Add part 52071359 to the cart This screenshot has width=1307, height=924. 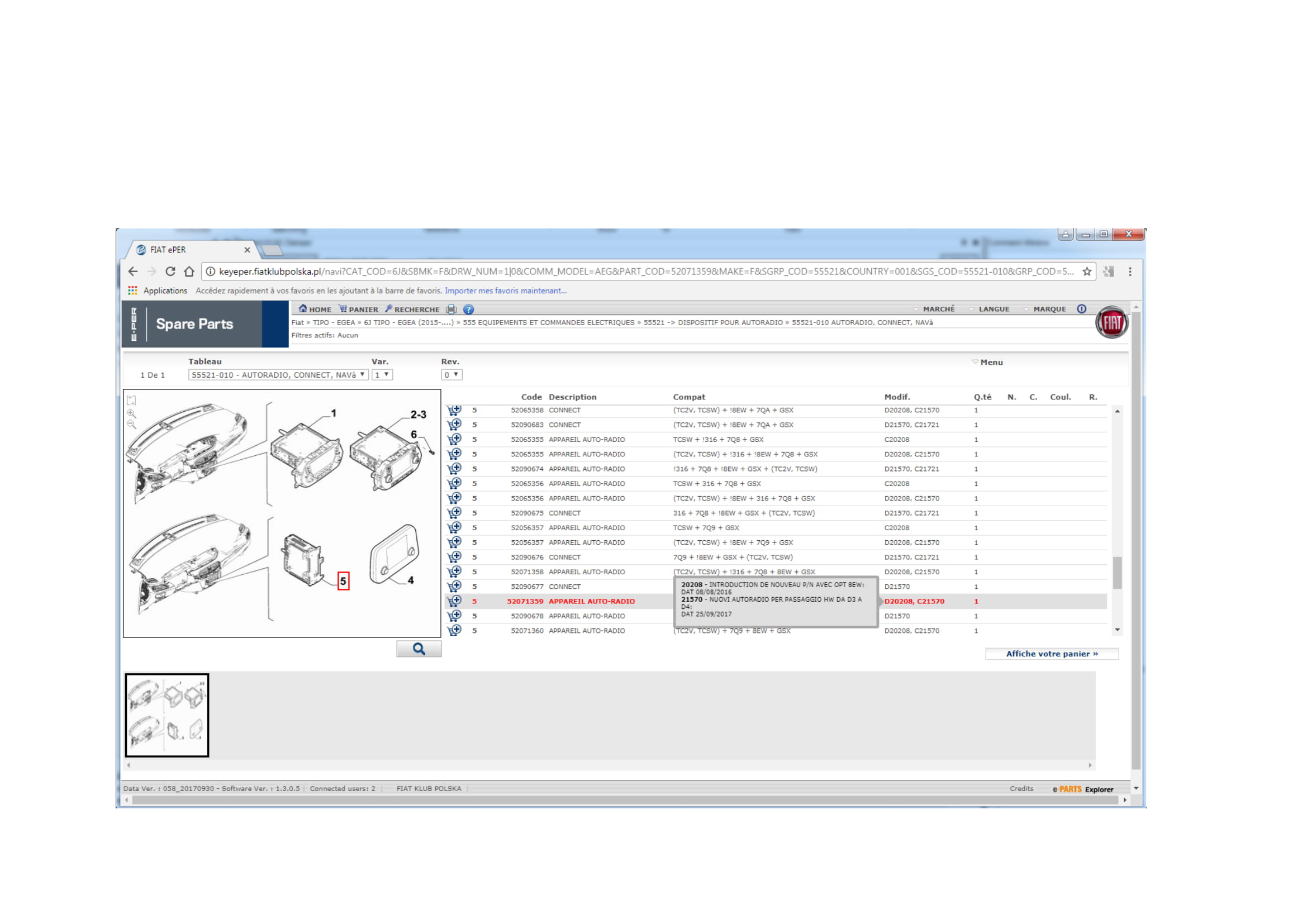454,602
